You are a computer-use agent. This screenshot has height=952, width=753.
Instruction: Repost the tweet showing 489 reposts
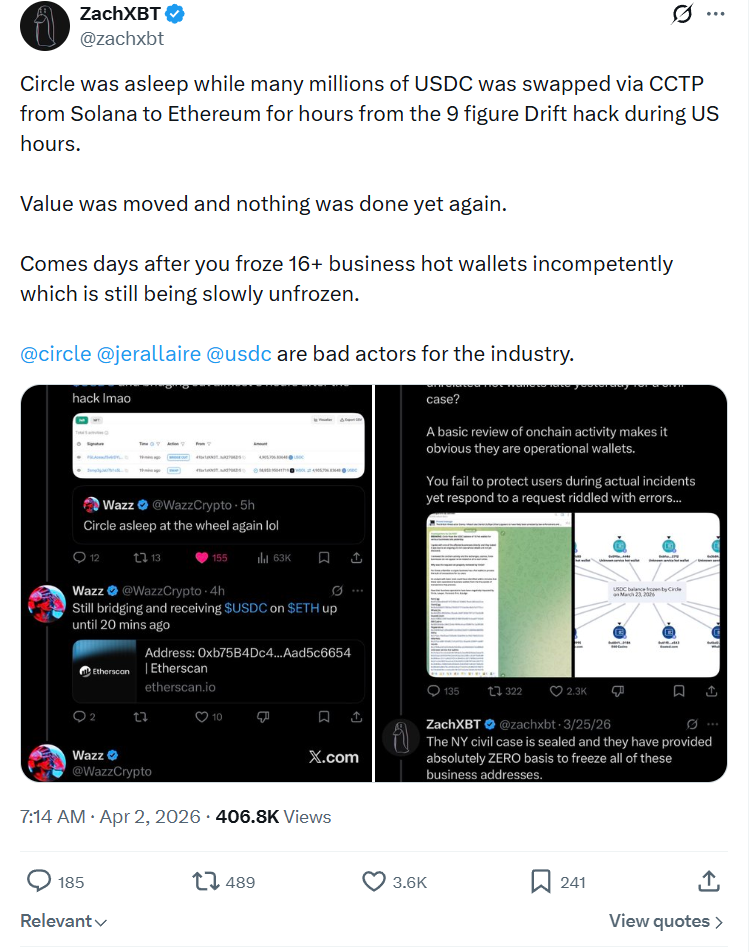205,881
